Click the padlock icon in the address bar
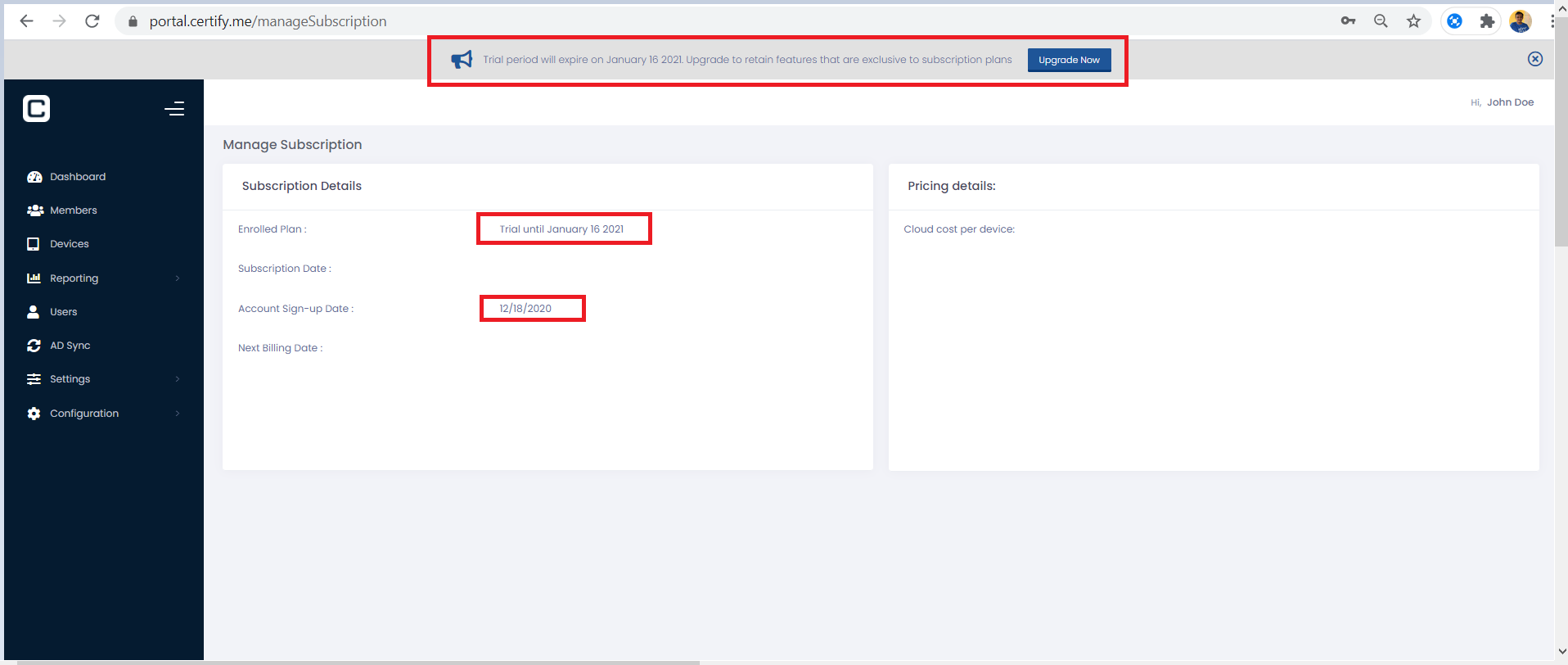Screen dimensions: 1568x665 click(x=133, y=21)
